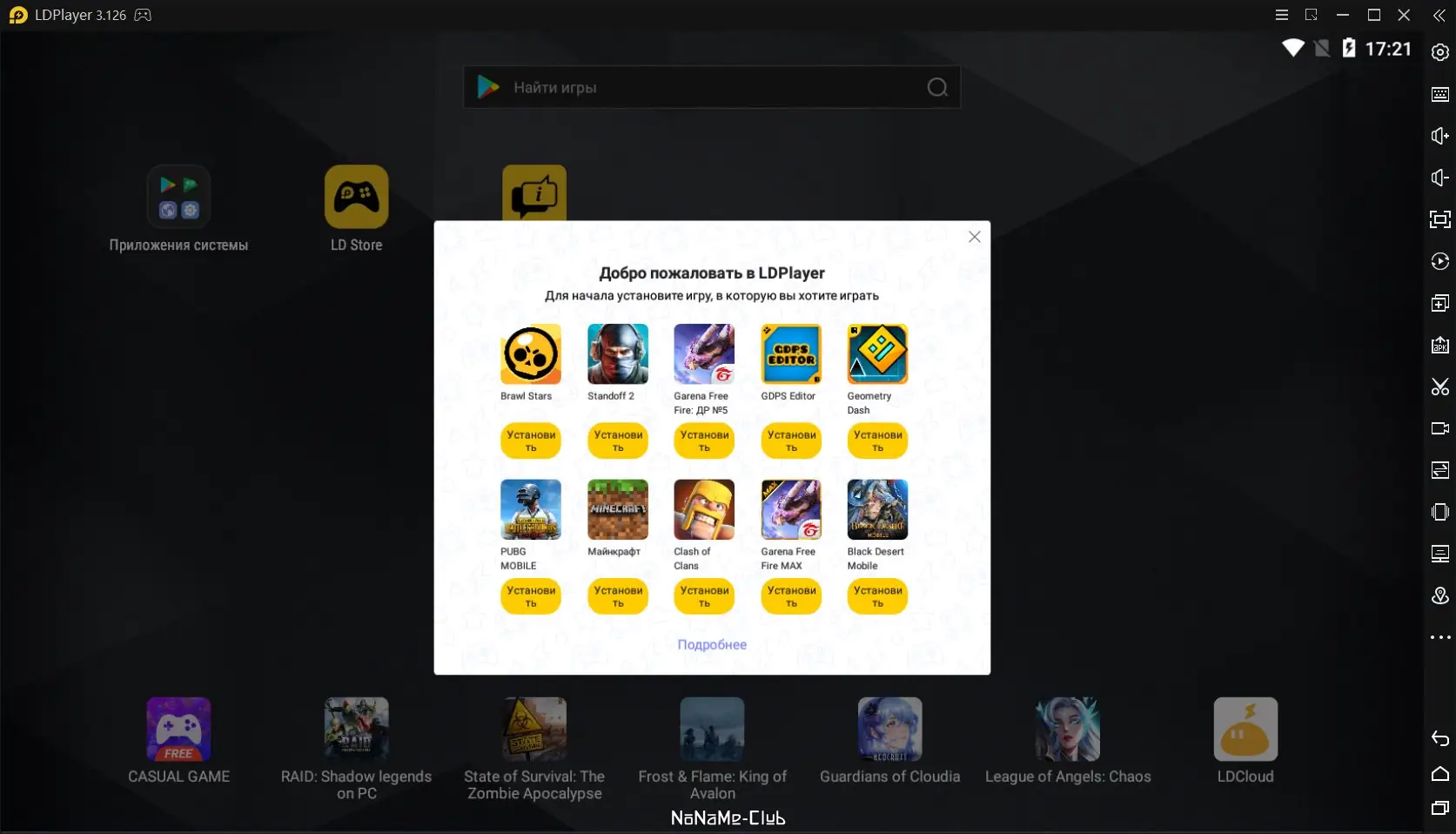Launch LDCloud app
This screenshot has width=1456, height=834.
point(1245,730)
